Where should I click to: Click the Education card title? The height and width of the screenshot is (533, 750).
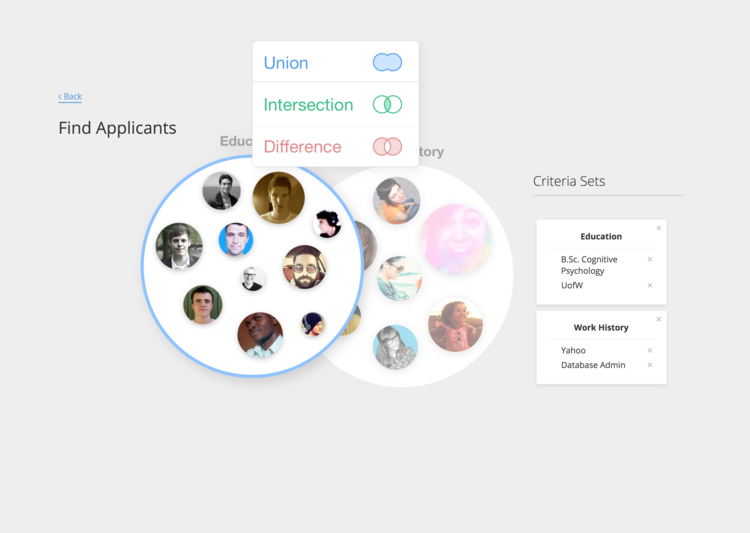click(601, 236)
